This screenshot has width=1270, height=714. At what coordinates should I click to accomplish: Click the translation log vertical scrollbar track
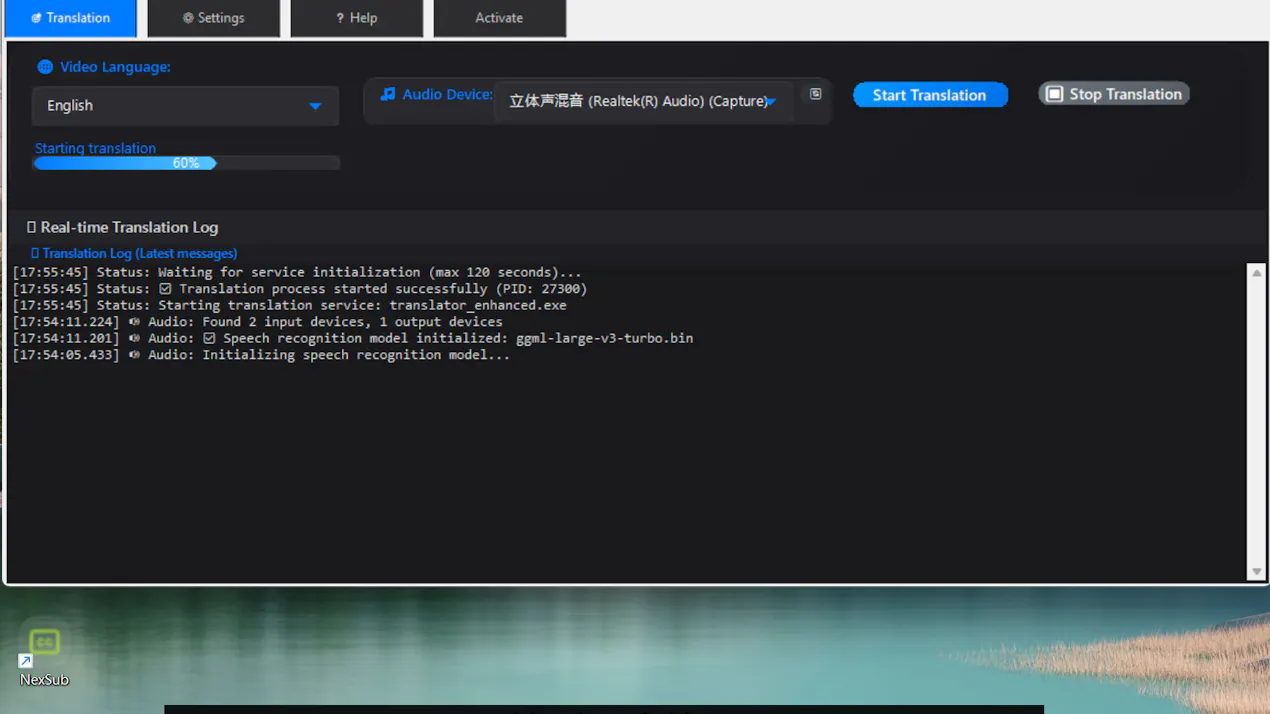(1257, 422)
